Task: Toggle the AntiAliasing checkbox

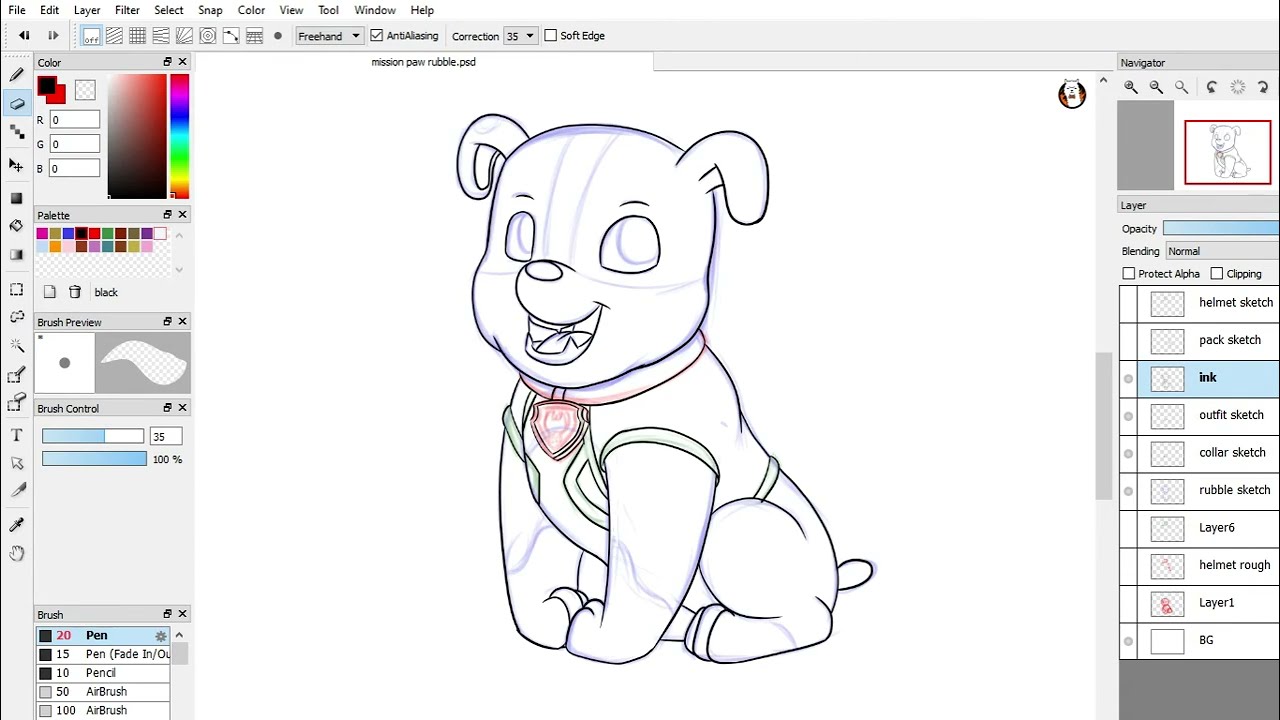Action: point(376,36)
